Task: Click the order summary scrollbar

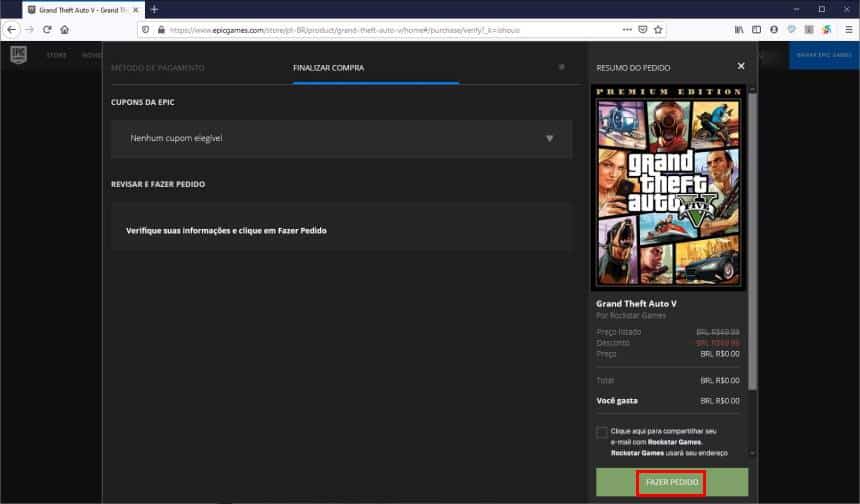Action: (x=752, y=241)
